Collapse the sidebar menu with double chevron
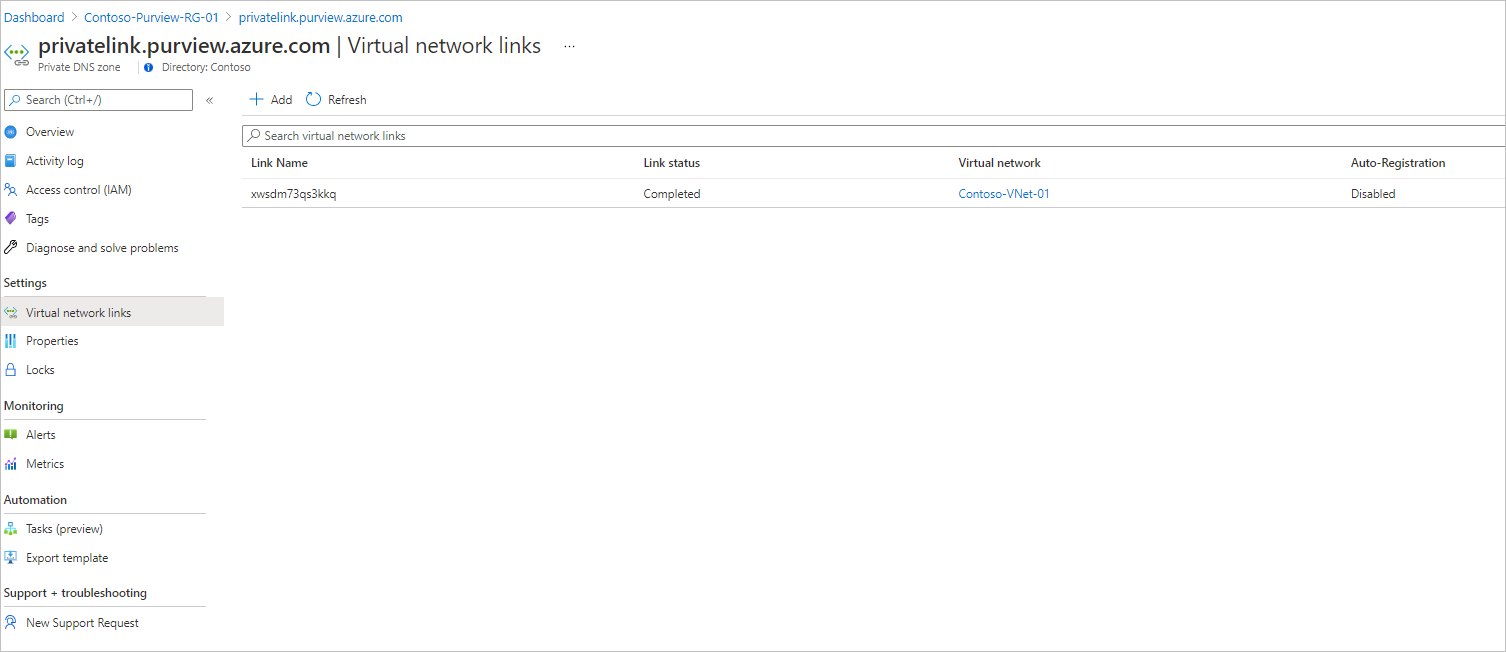 tap(210, 100)
